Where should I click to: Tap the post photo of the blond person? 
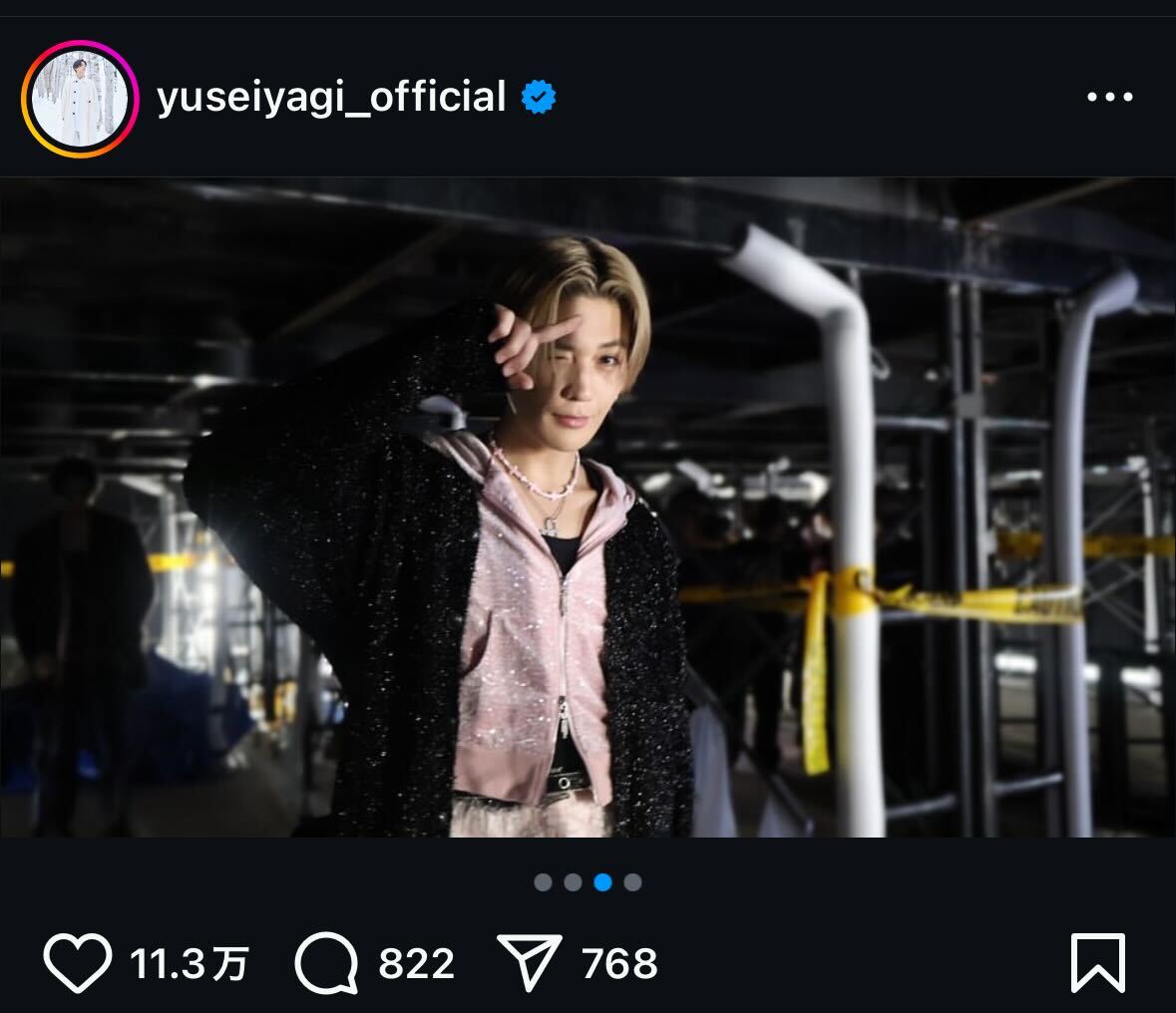pos(588,506)
